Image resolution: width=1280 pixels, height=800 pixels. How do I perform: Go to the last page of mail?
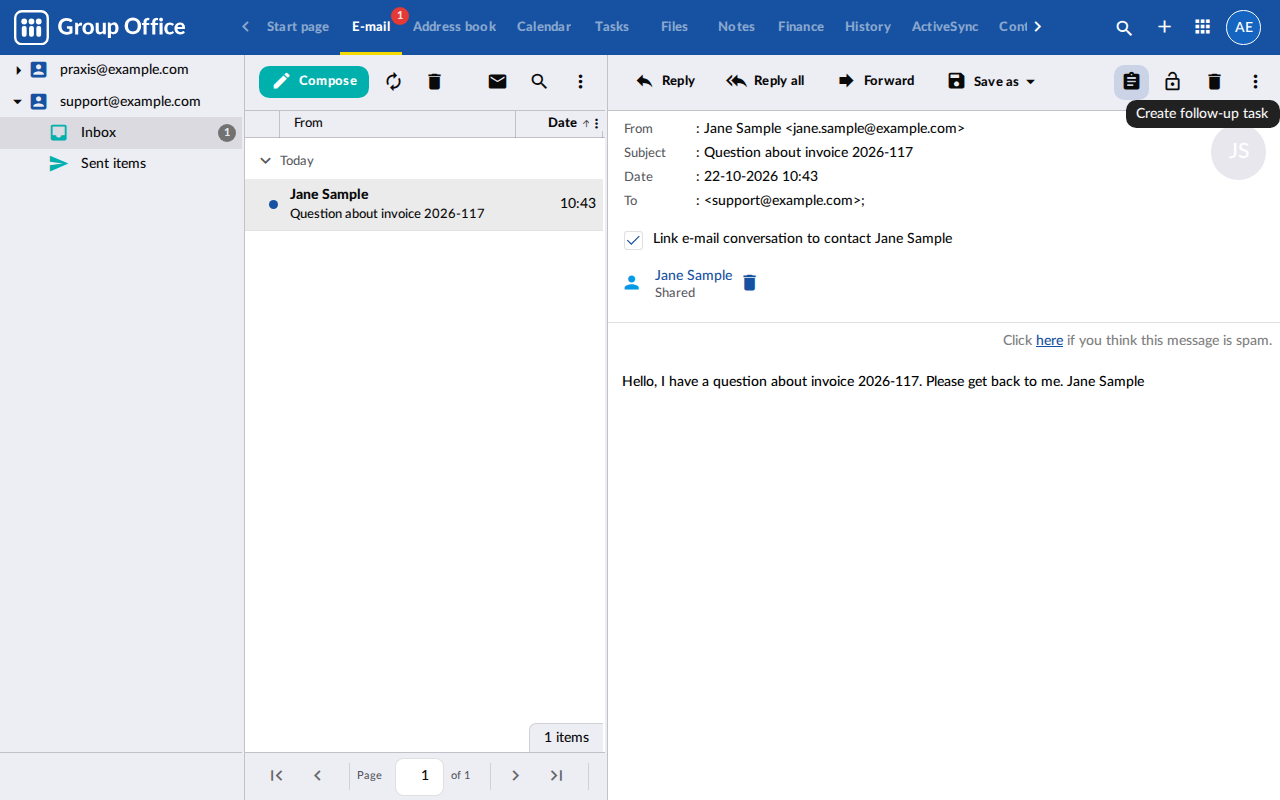coord(557,775)
